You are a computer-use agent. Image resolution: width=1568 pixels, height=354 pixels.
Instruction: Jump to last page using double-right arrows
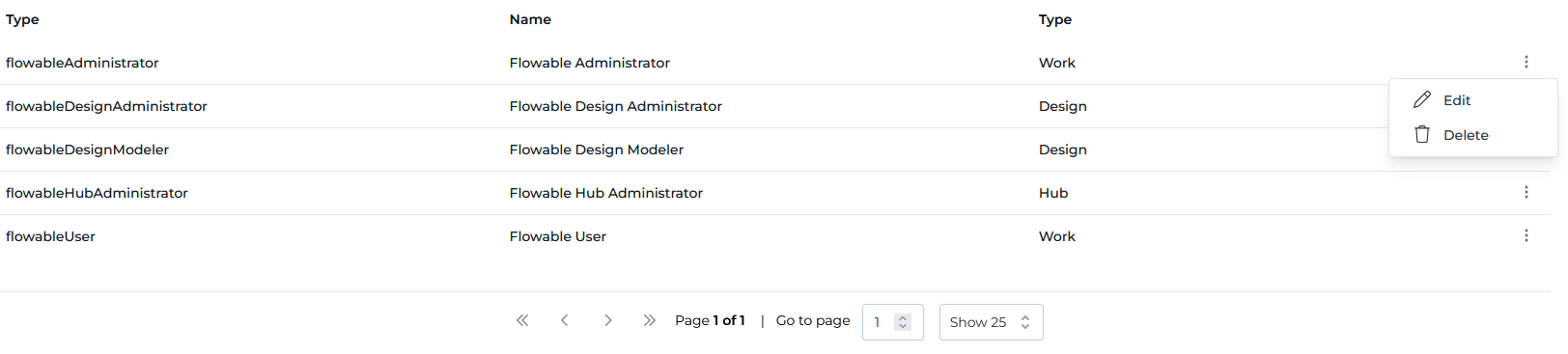tap(650, 320)
